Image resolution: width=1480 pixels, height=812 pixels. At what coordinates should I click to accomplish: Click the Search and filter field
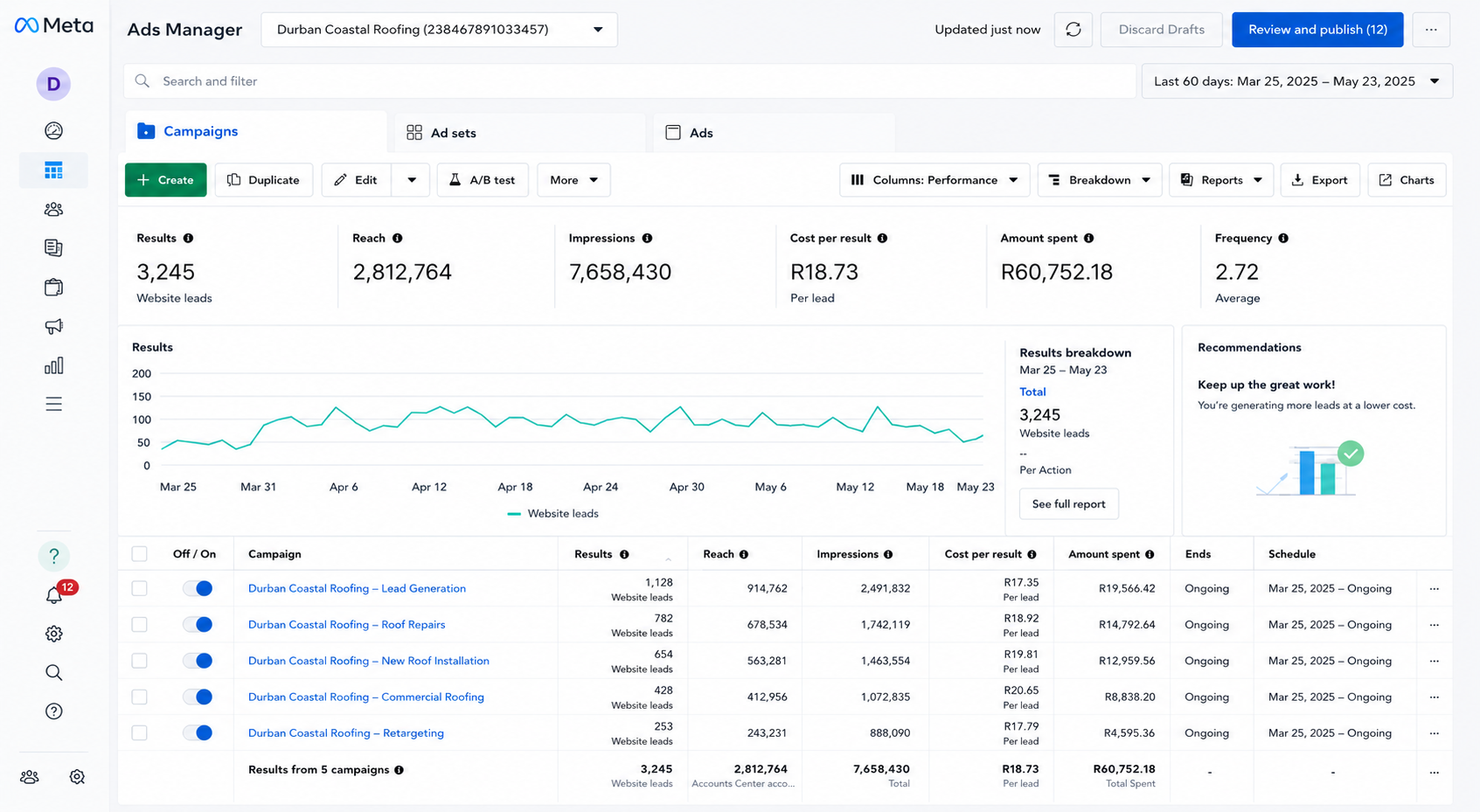(x=629, y=81)
